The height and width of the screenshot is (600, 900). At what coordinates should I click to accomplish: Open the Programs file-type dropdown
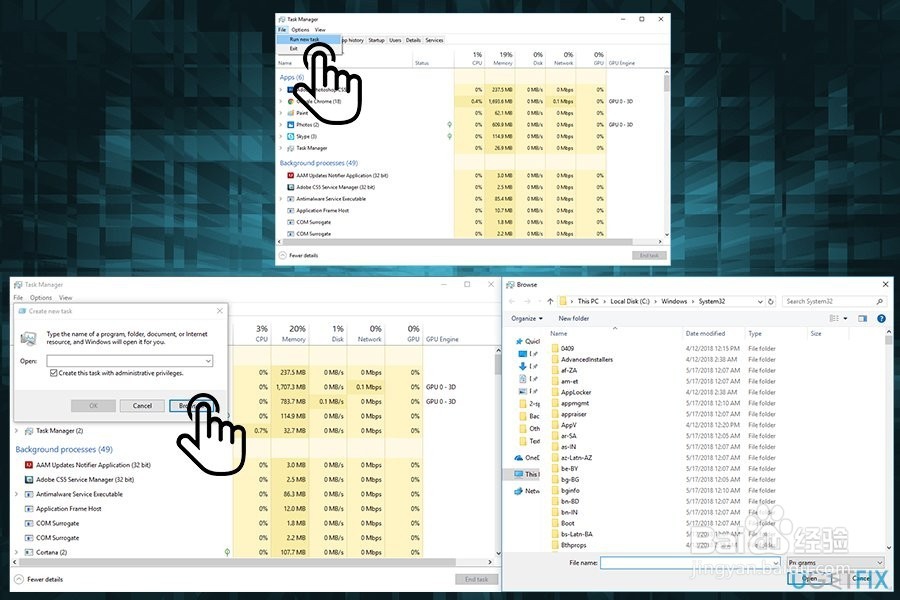click(878, 562)
